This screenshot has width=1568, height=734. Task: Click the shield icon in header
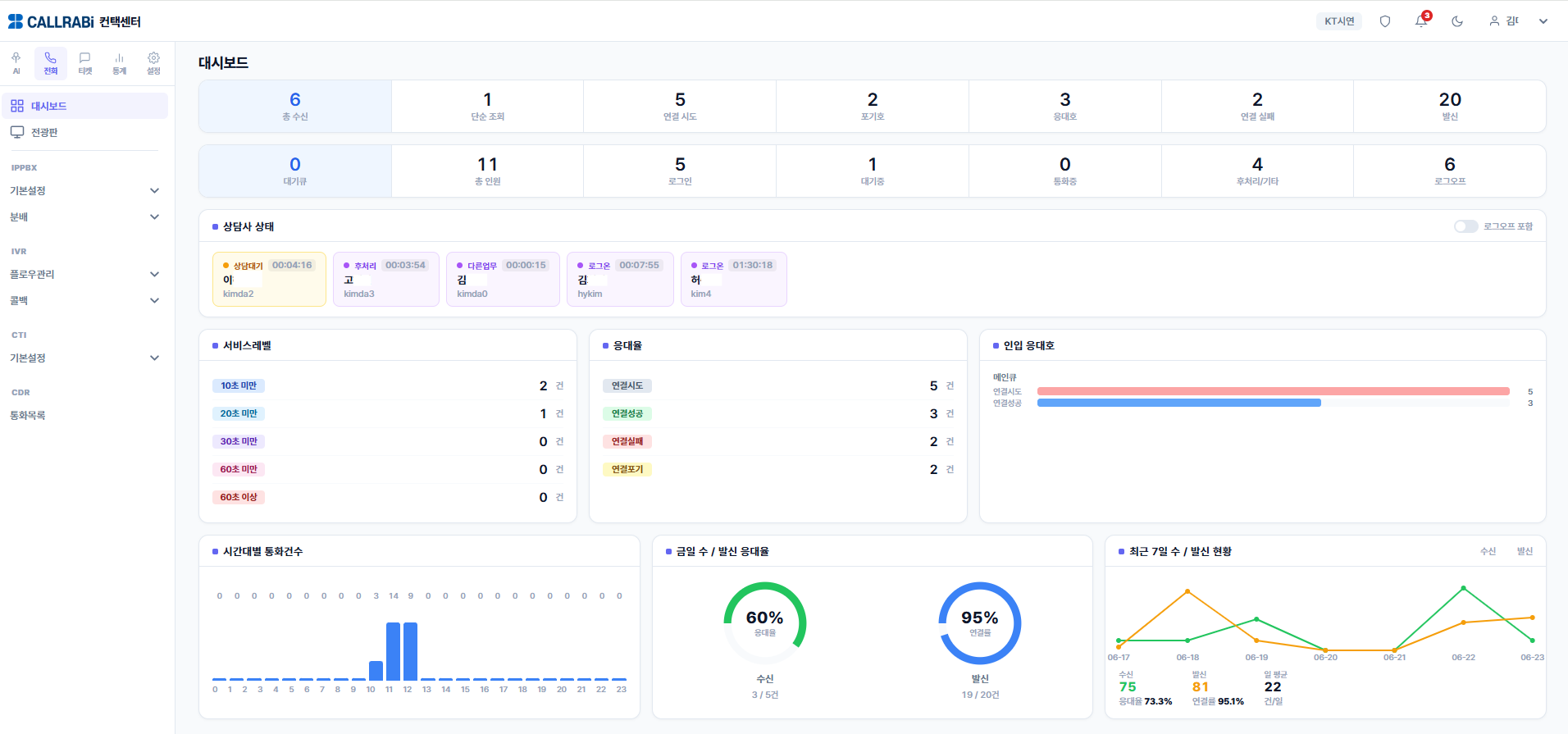click(x=1385, y=21)
